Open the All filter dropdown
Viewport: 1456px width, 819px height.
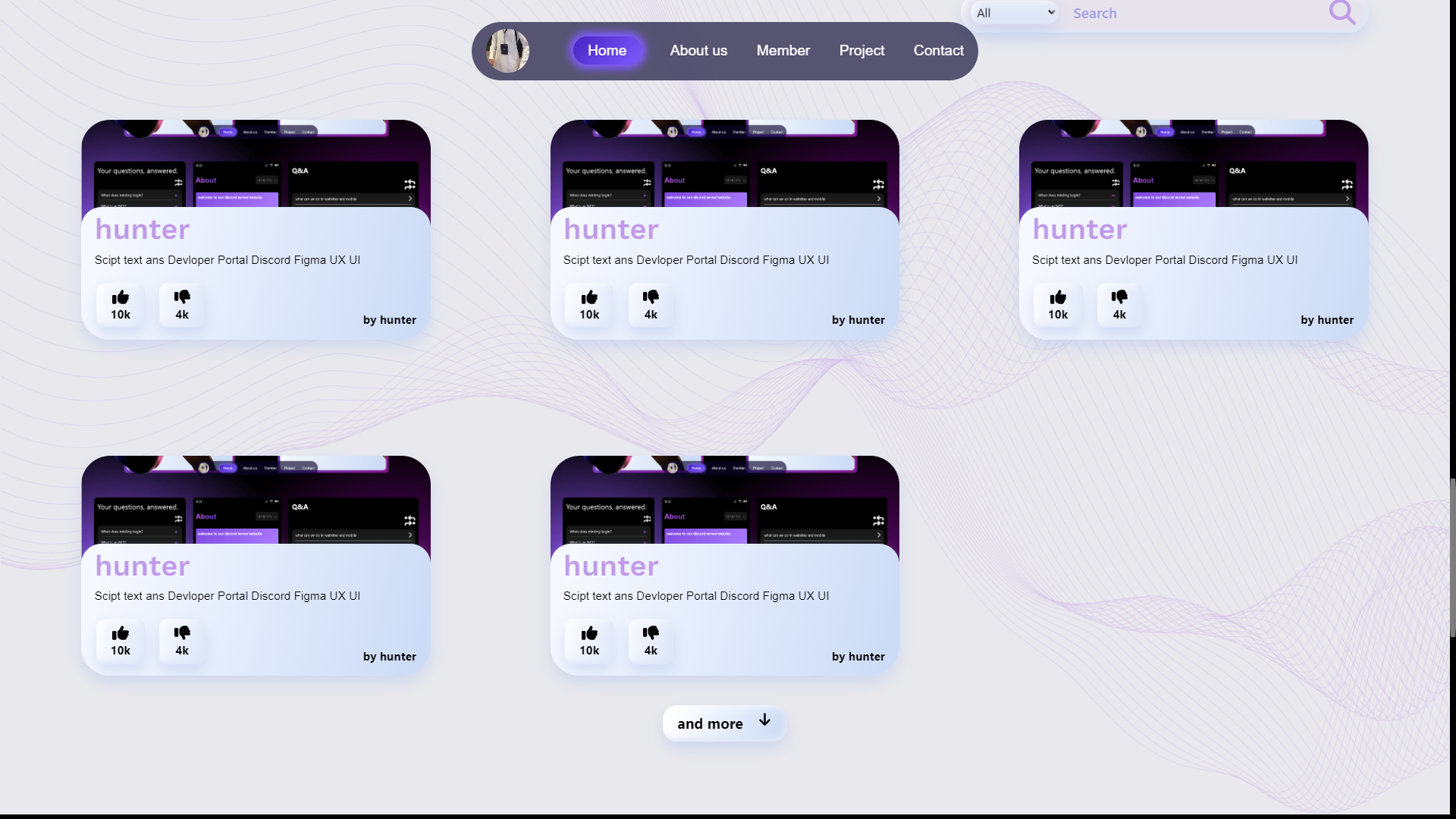1013,12
